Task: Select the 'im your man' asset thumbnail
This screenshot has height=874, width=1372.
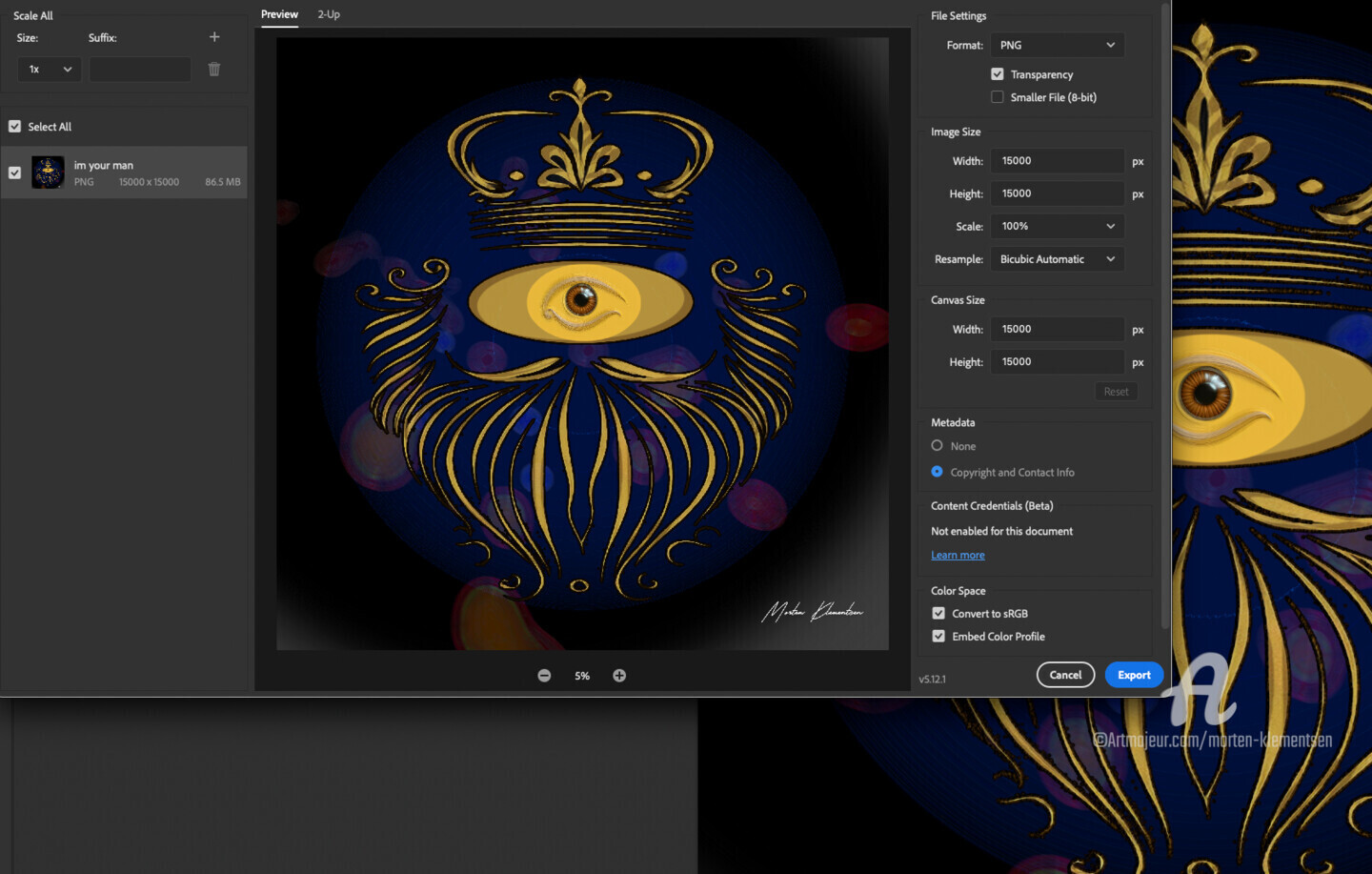Action: pos(48,173)
